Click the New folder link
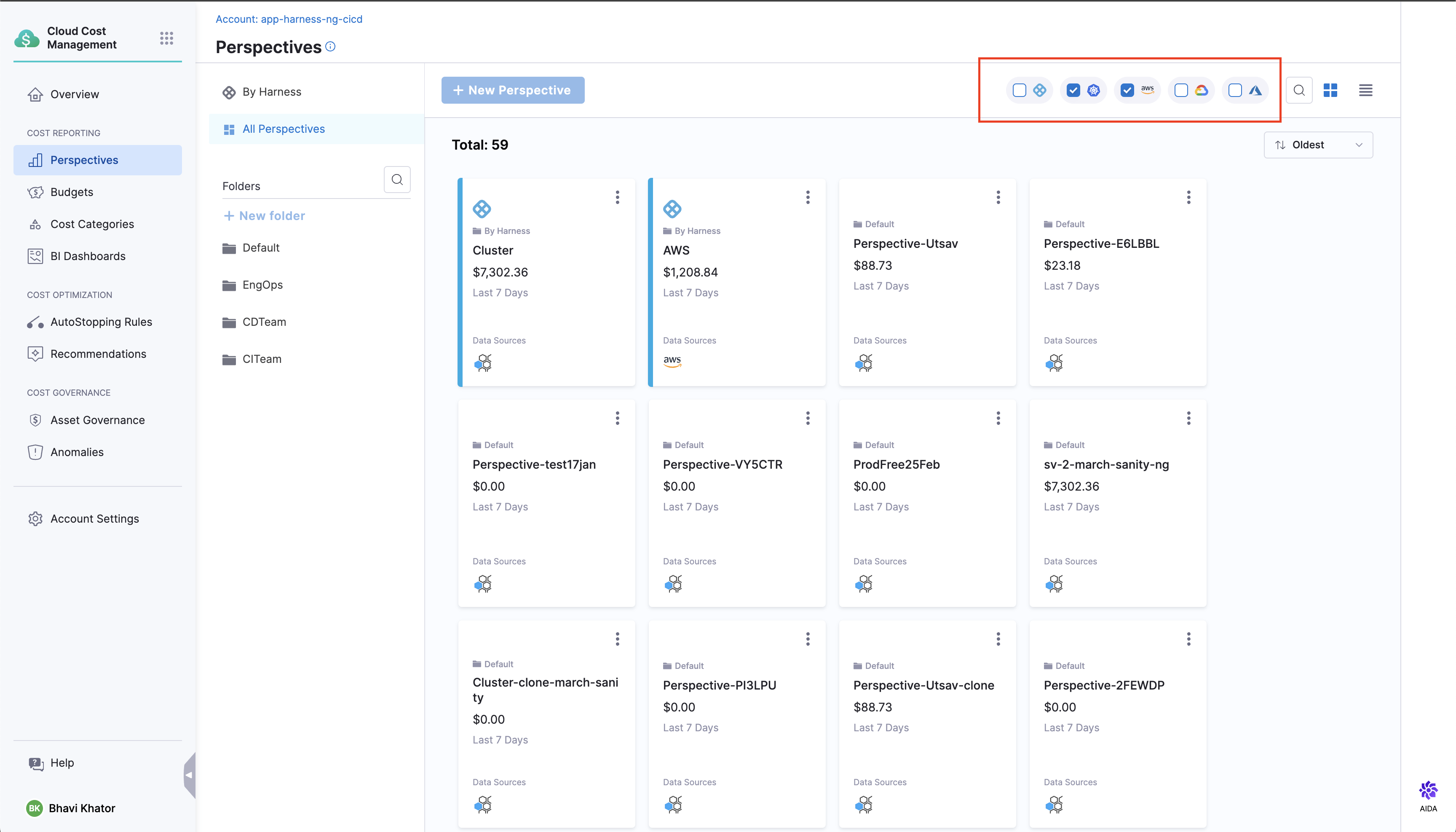 click(264, 216)
